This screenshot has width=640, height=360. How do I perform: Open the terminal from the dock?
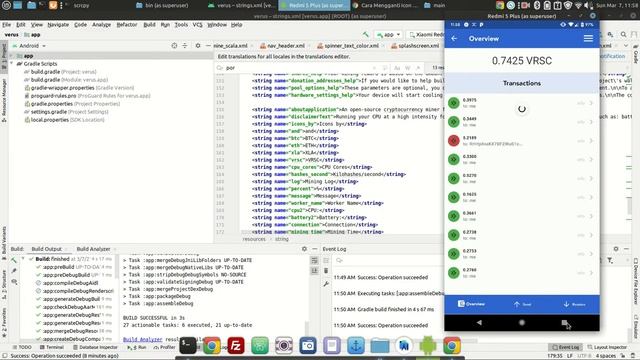(188, 346)
